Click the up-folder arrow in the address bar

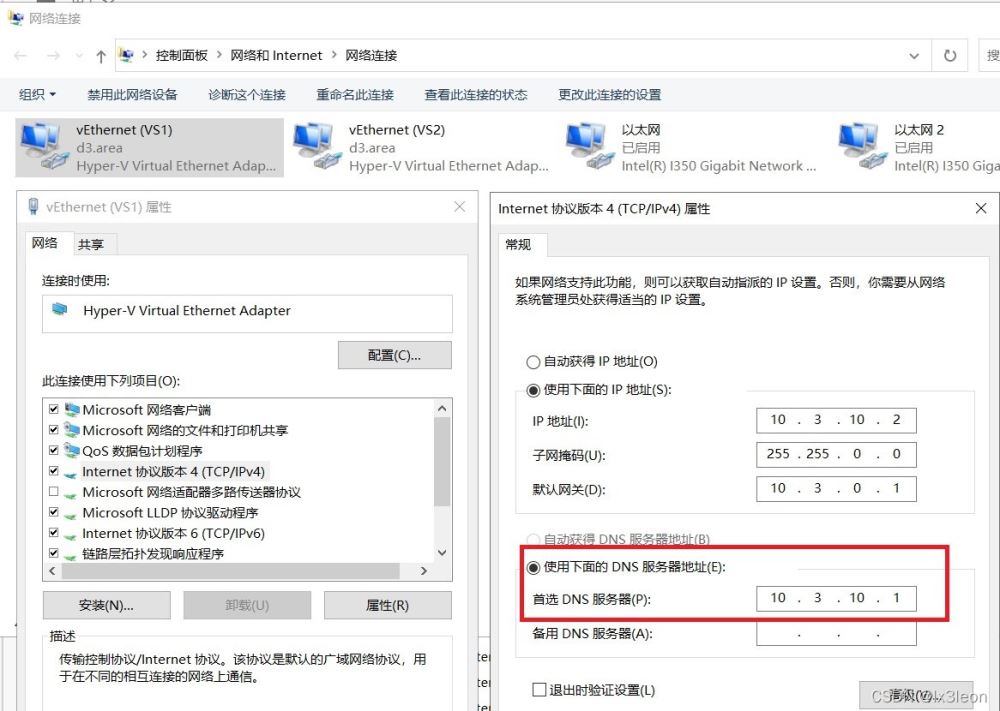[101, 56]
